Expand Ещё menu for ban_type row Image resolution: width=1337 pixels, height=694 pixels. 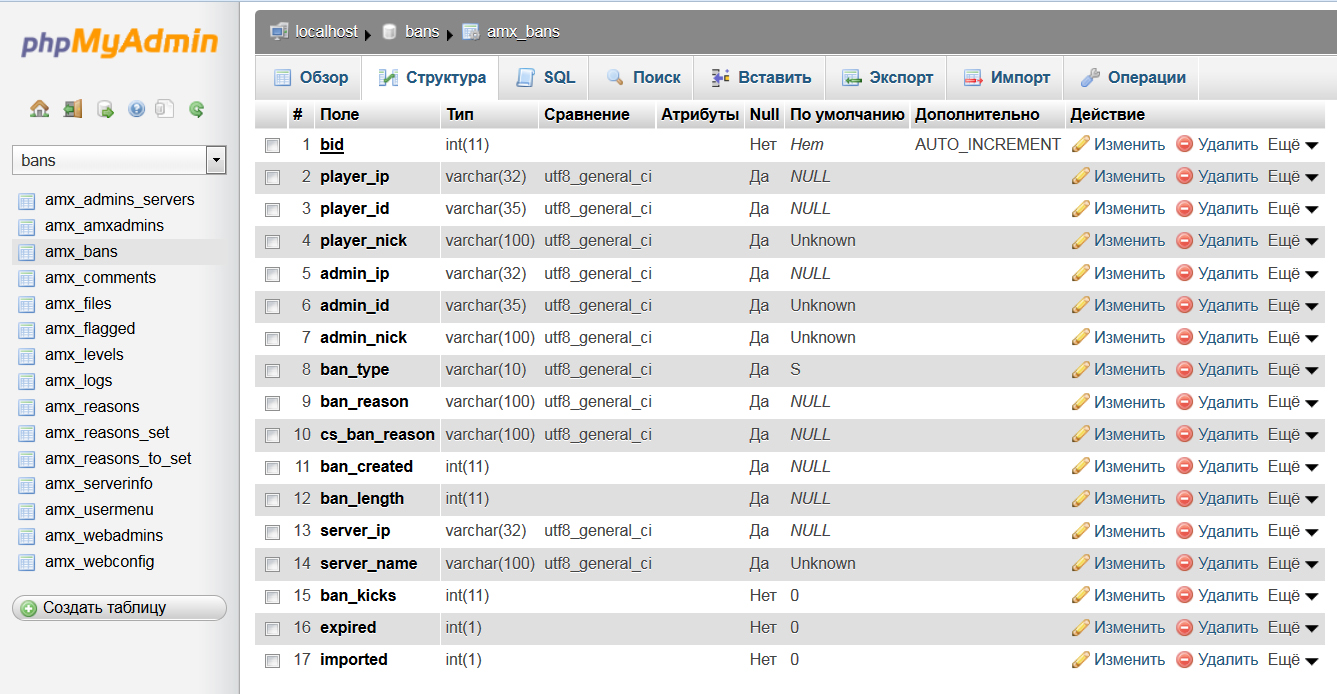(x=1293, y=369)
